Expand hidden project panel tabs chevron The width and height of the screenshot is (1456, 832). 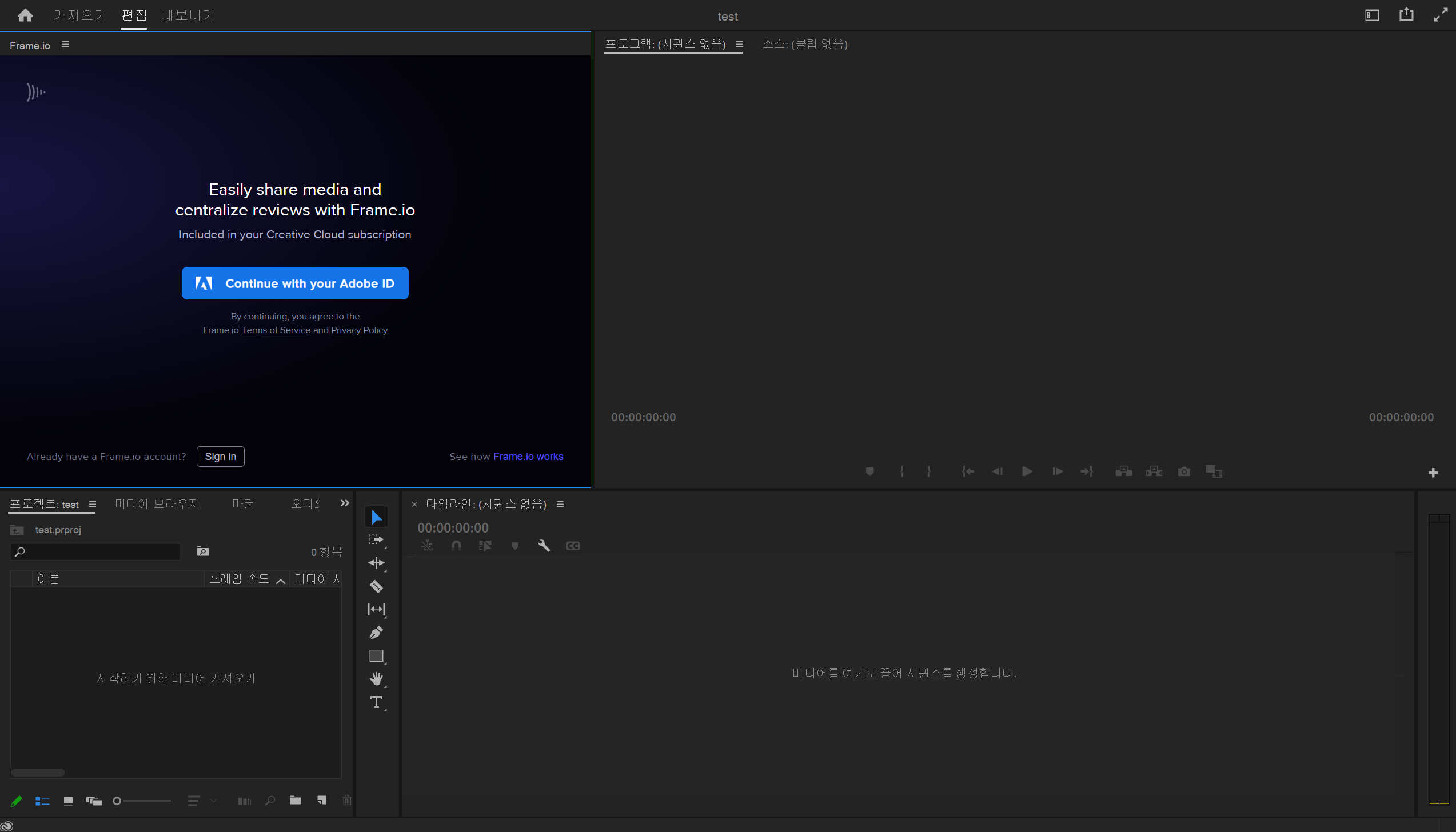[345, 503]
